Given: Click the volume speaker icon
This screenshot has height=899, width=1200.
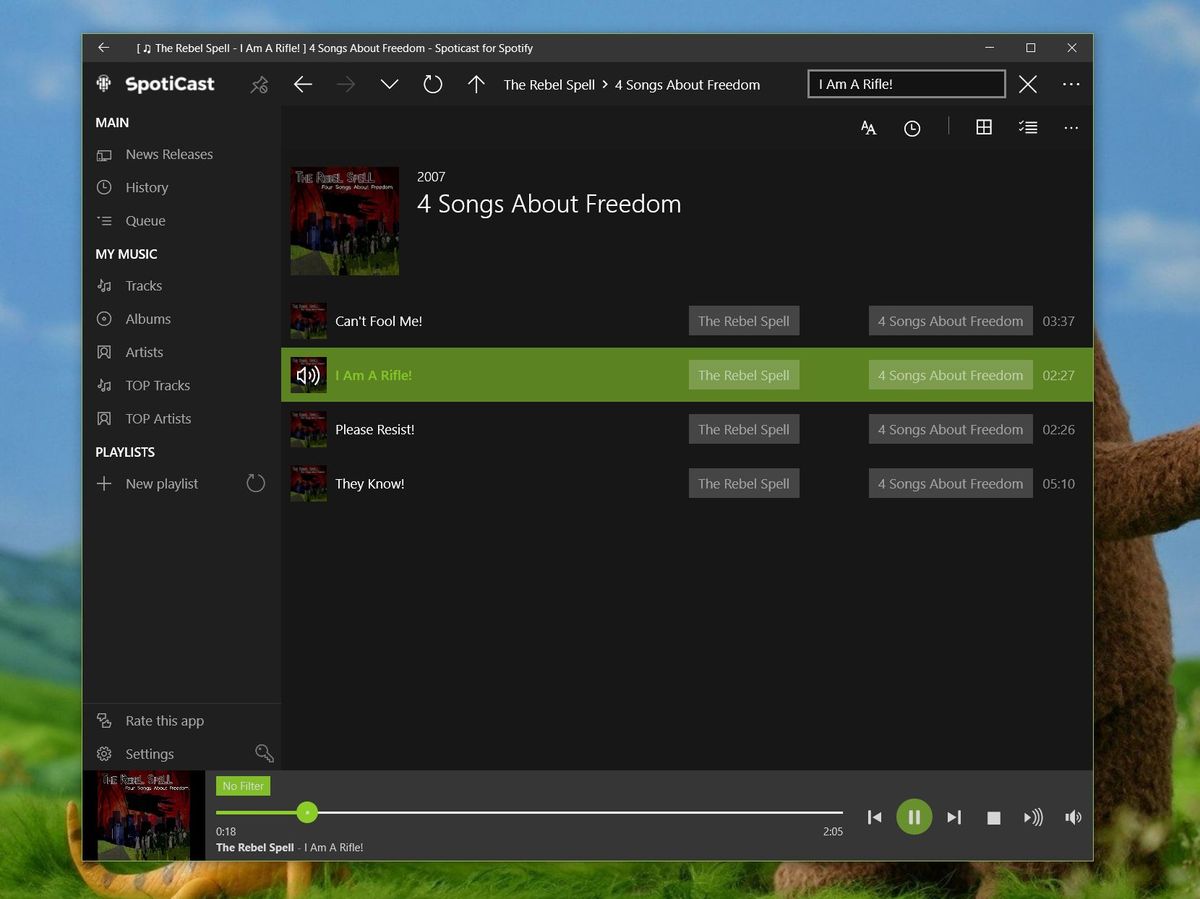Looking at the screenshot, I should (1073, 817).
